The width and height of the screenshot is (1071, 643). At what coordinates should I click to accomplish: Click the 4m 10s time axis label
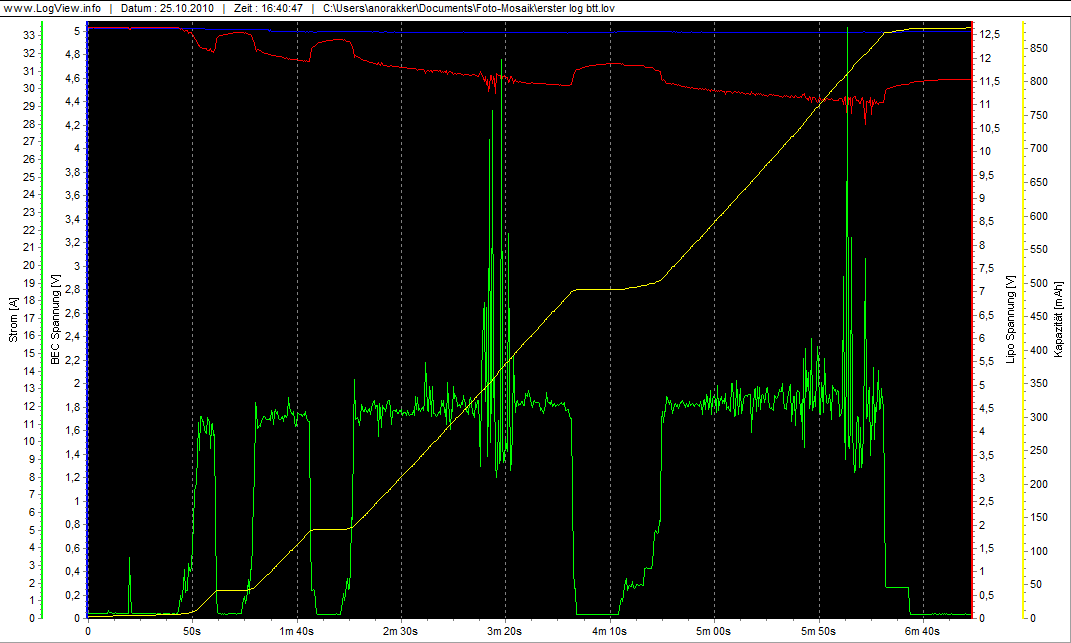click(x=610, y=631)
